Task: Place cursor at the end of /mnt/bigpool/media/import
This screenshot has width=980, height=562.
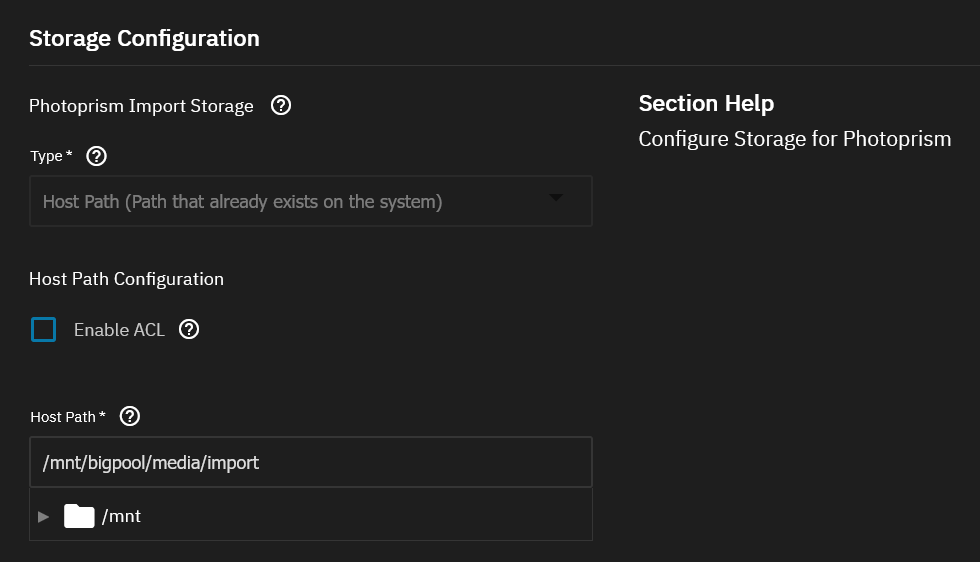Action: 260,463
